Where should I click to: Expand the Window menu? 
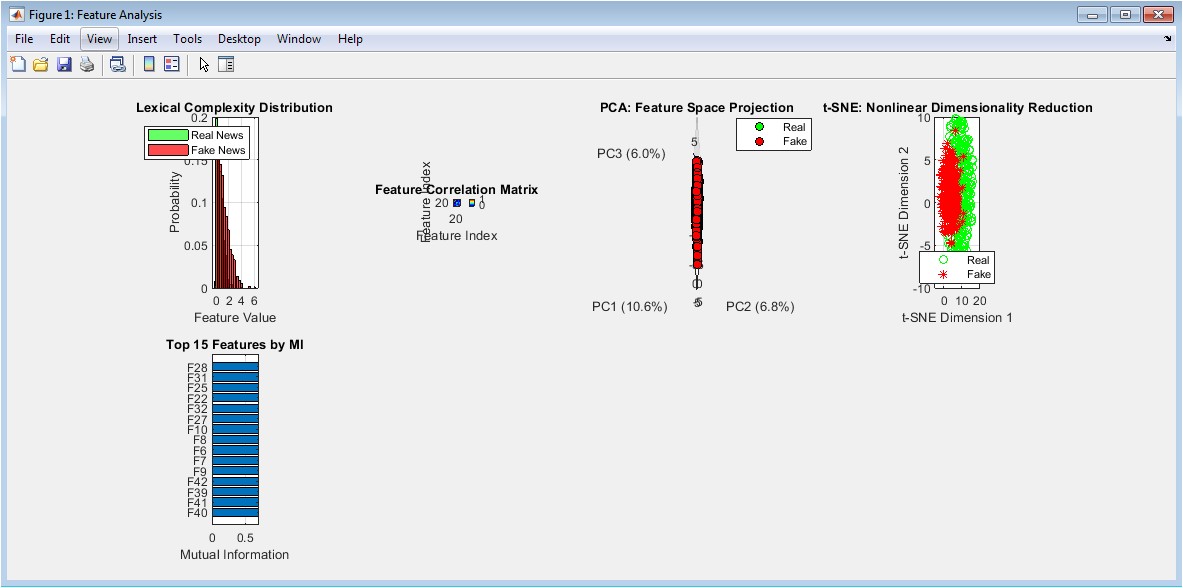[x=299, y=39]
